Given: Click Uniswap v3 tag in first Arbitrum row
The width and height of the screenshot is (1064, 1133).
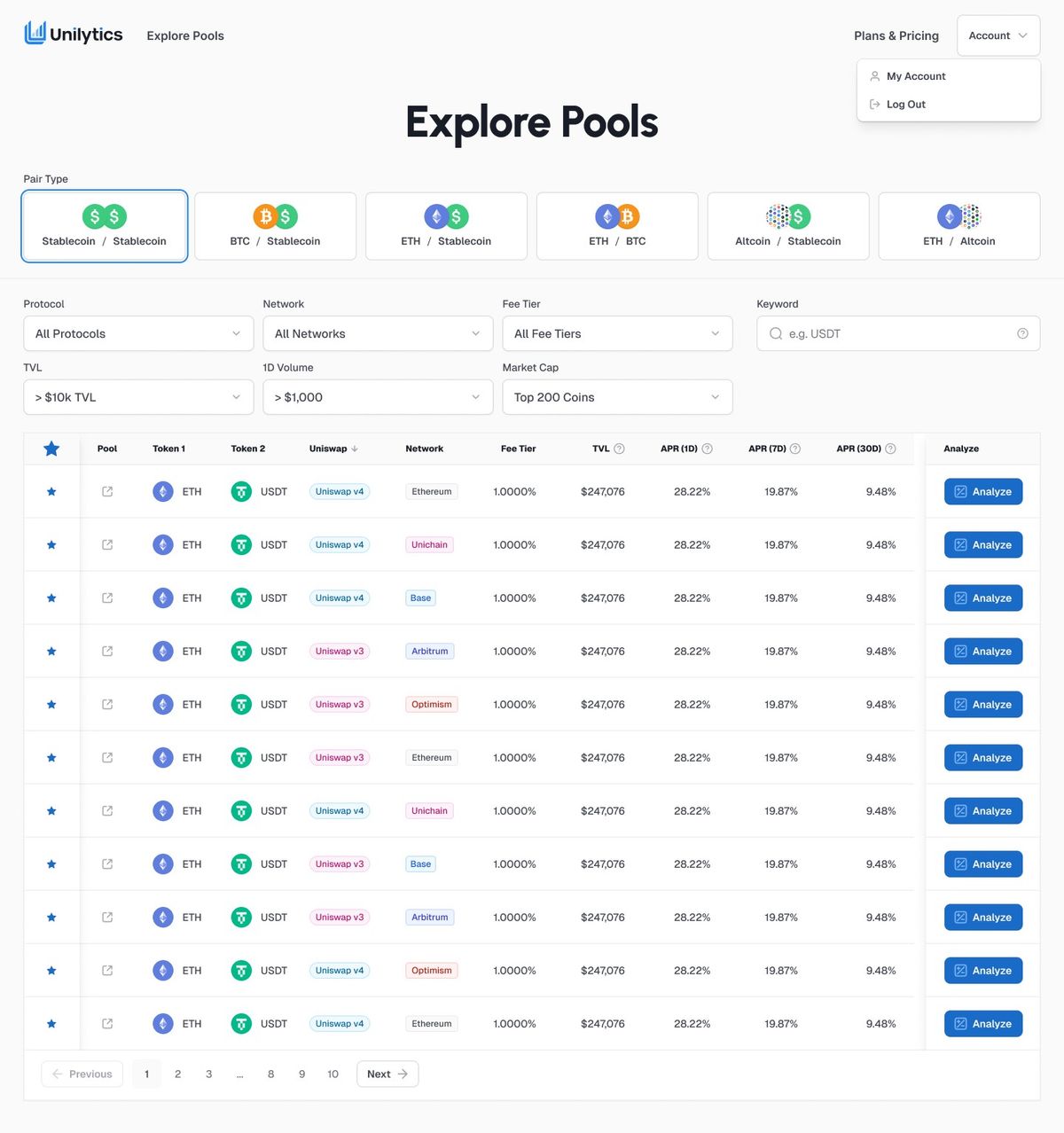Looking at the screenshot, I should pos(340,651).
